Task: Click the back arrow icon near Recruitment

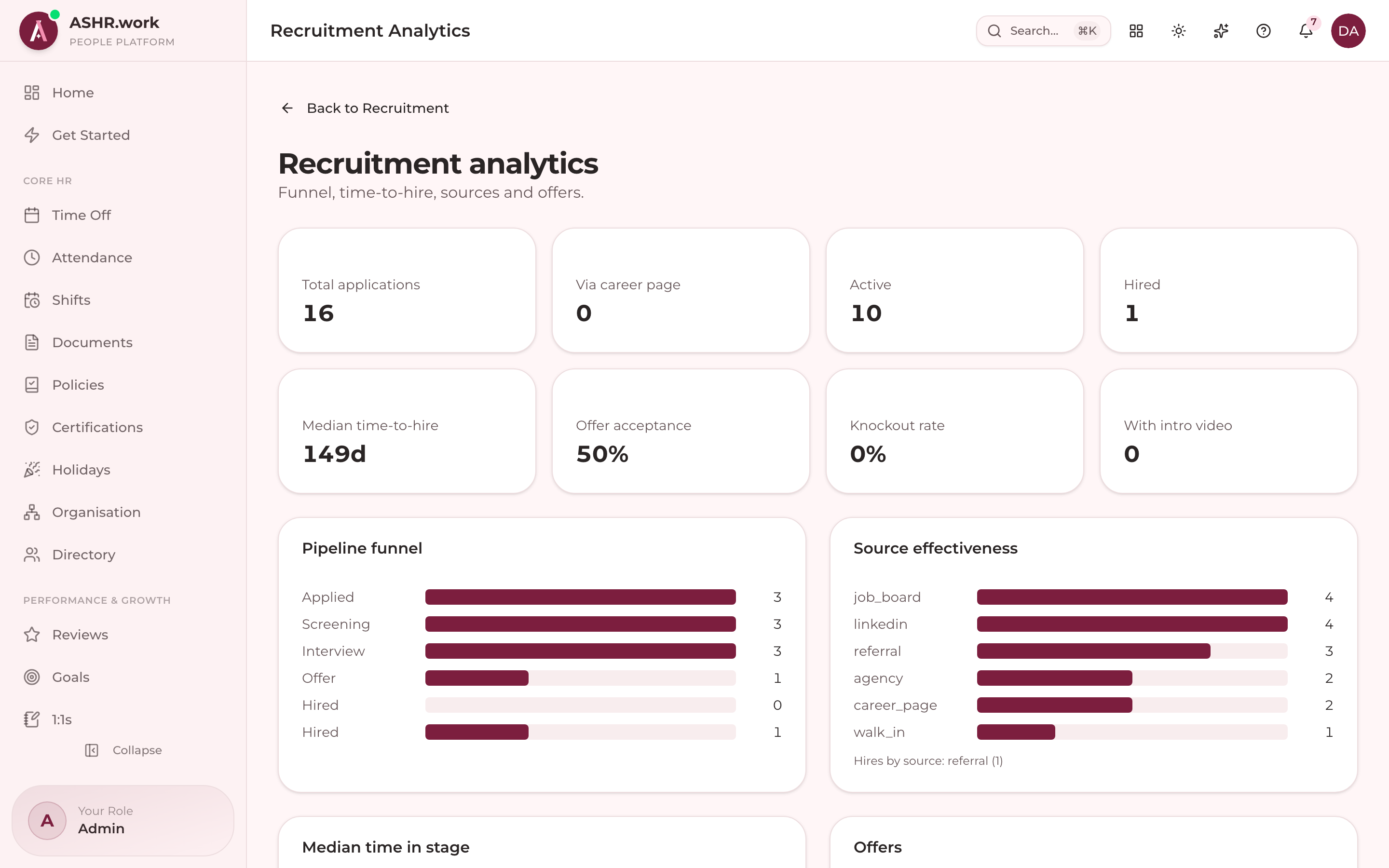Action: (x=287, y=108)
